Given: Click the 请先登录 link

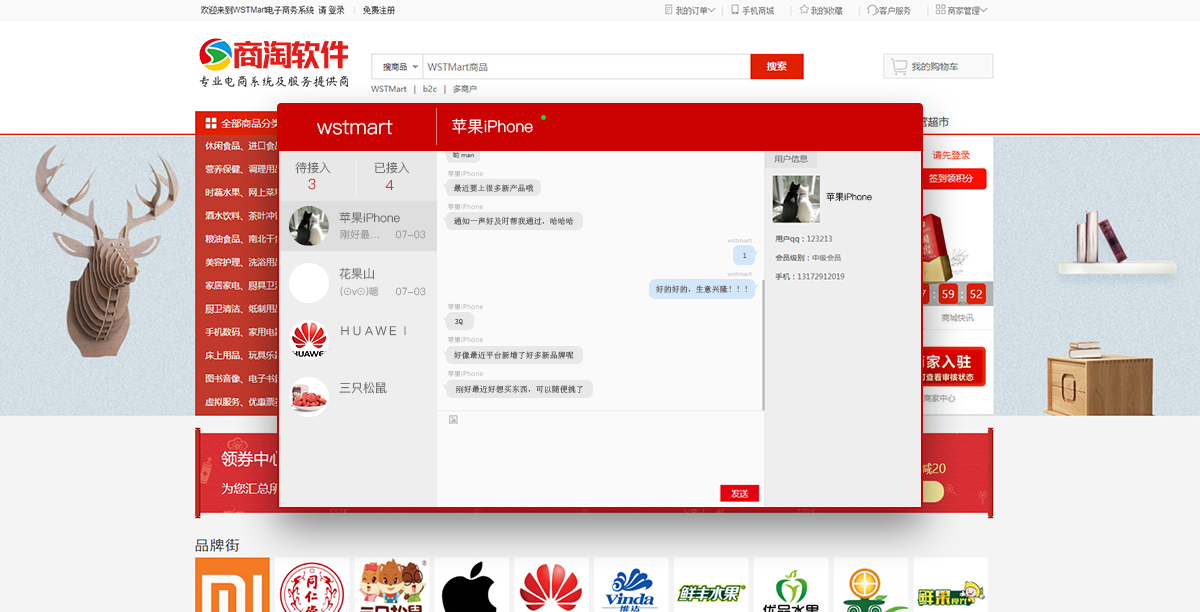Looking at the screenshot, I should 951,155.
